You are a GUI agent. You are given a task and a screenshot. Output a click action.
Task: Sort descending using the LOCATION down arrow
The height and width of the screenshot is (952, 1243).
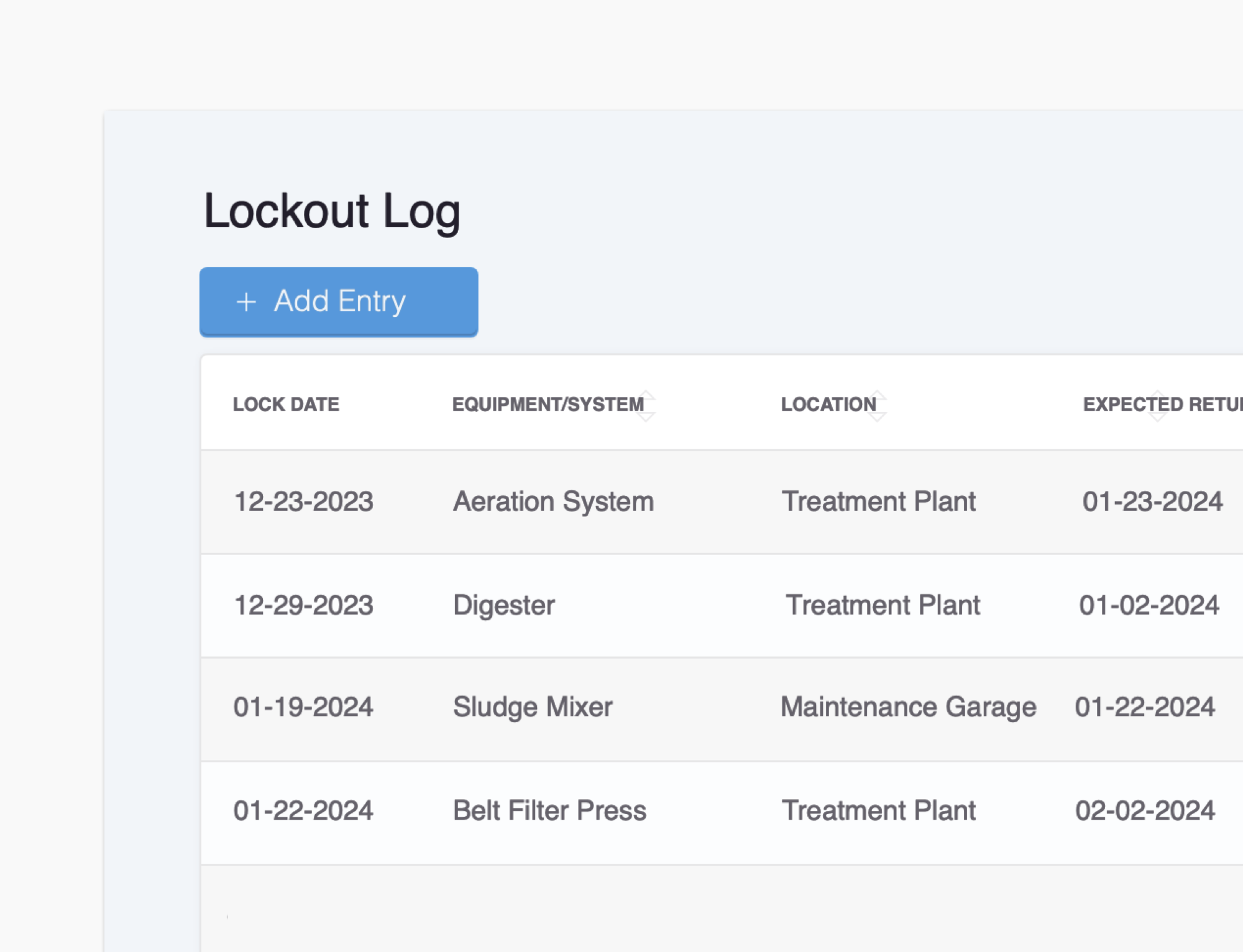[878, 415]
